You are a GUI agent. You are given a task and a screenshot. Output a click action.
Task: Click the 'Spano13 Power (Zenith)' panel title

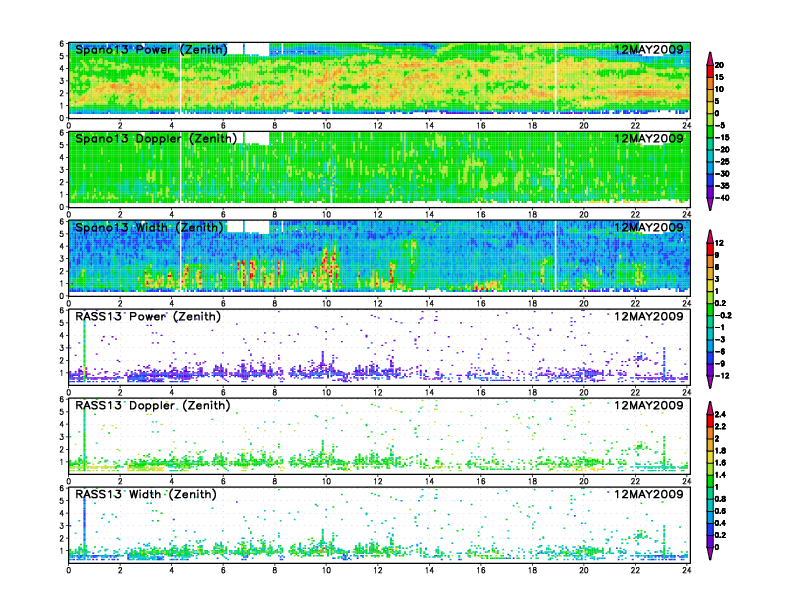click(151, 49)
